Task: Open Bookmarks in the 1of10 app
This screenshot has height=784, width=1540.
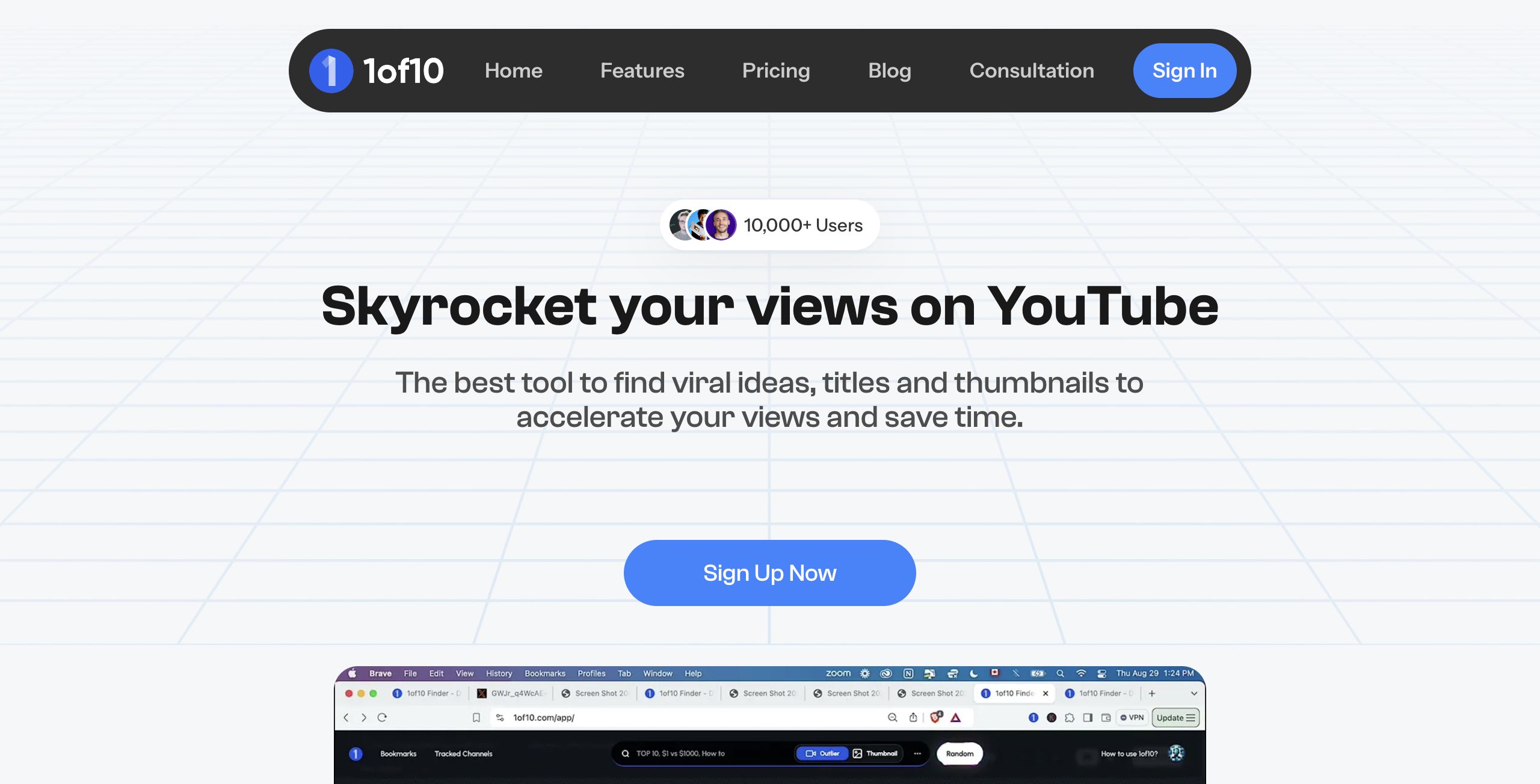Action: point(398,753)
